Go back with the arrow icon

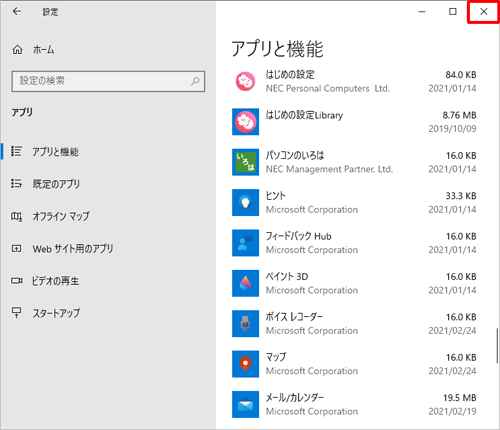click(17, 12)
